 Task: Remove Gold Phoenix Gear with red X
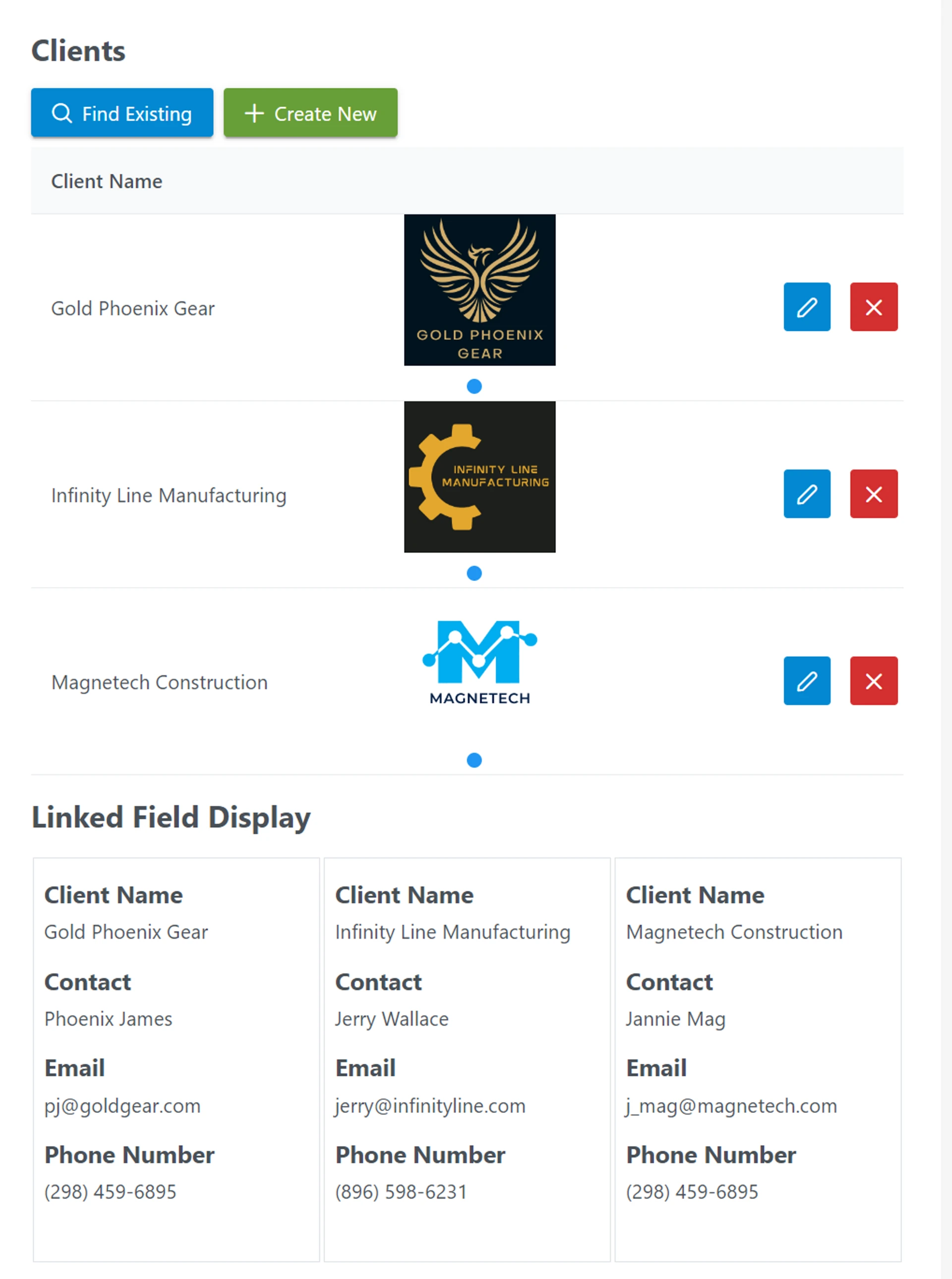coord(873,306)
